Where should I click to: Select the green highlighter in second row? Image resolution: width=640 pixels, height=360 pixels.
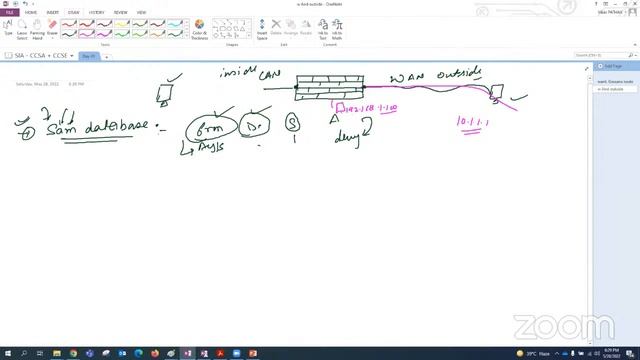click(x=122, y=34)
